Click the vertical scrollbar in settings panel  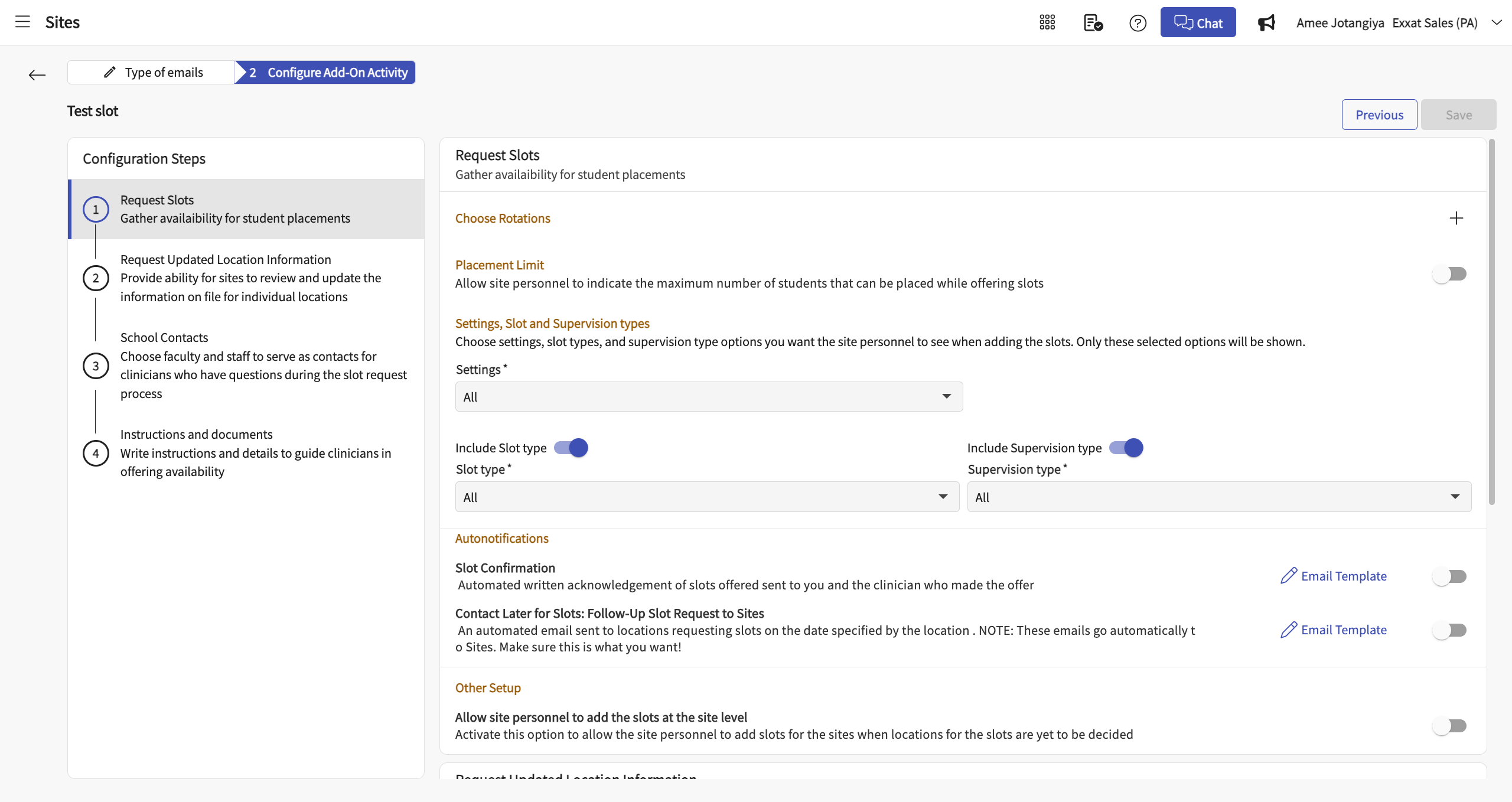(x=1492, y=322)
